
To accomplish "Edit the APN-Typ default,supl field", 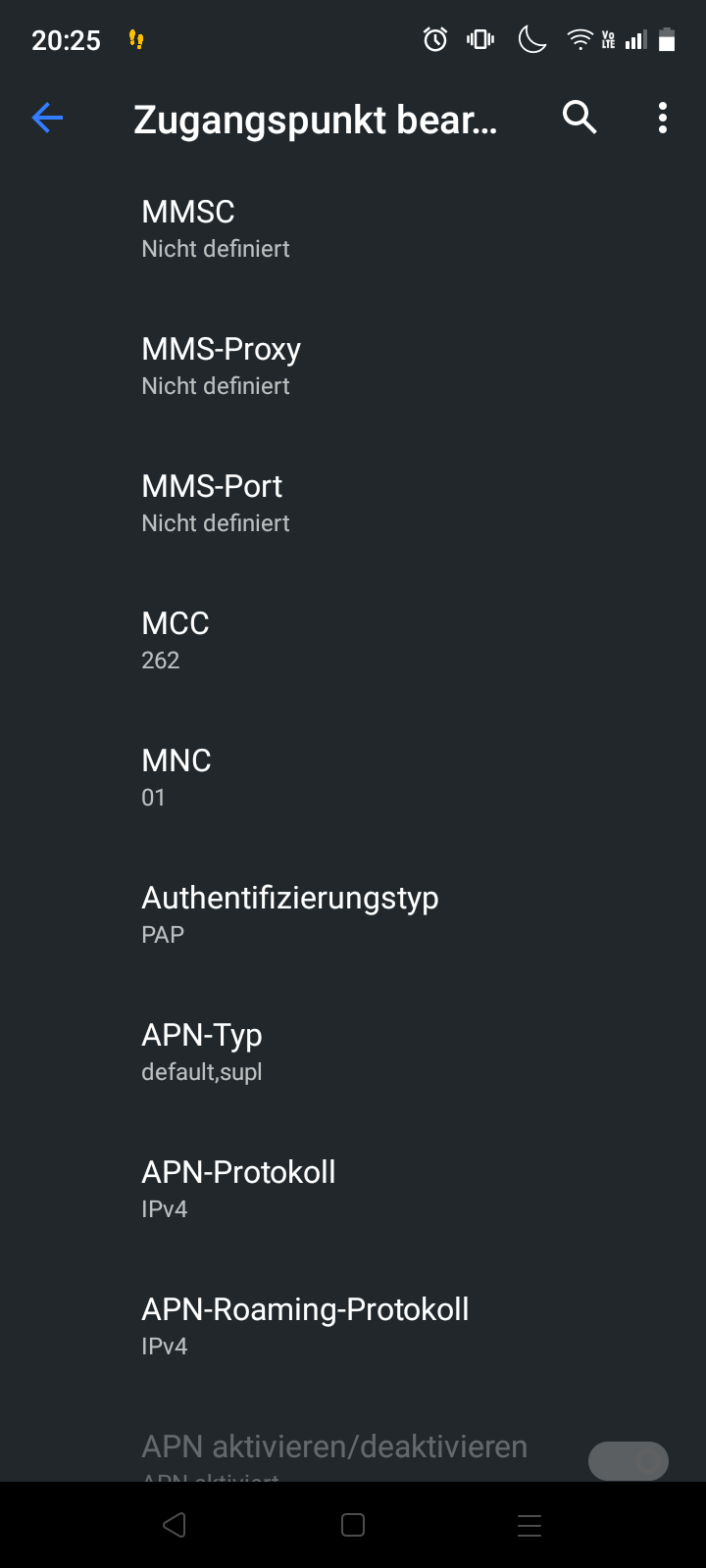I will pyautogui.click(x=202, y=1052).
